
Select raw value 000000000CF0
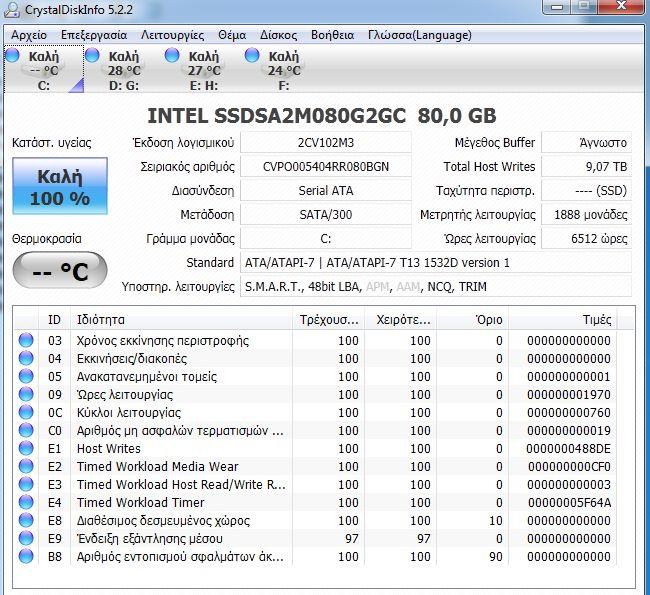pyautogui.click(x=569, y=466)
